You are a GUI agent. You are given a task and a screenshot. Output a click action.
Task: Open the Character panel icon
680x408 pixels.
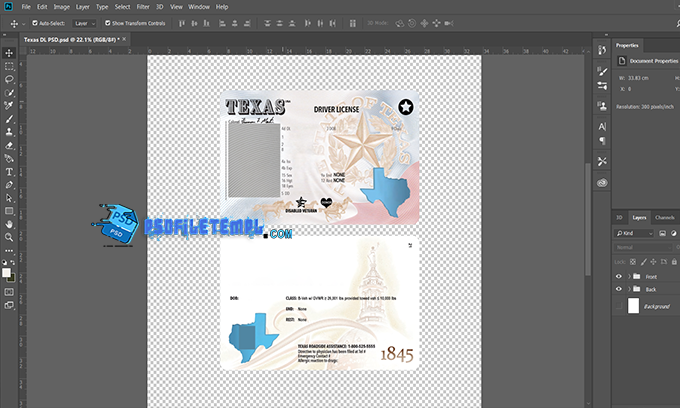click(602, 127)
